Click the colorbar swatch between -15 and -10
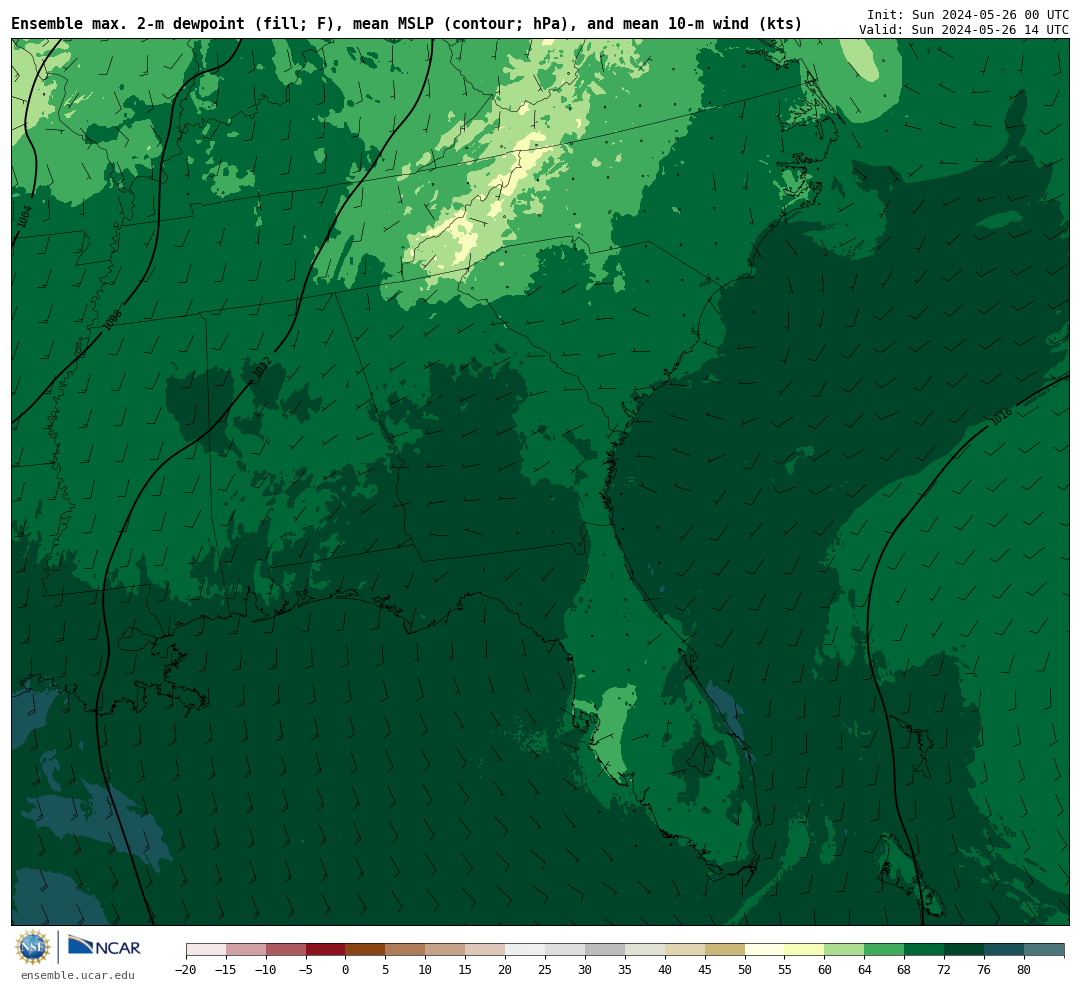The height and width of the screenshot is (988, 1080). pyautogui.click(x=246, y=949)
